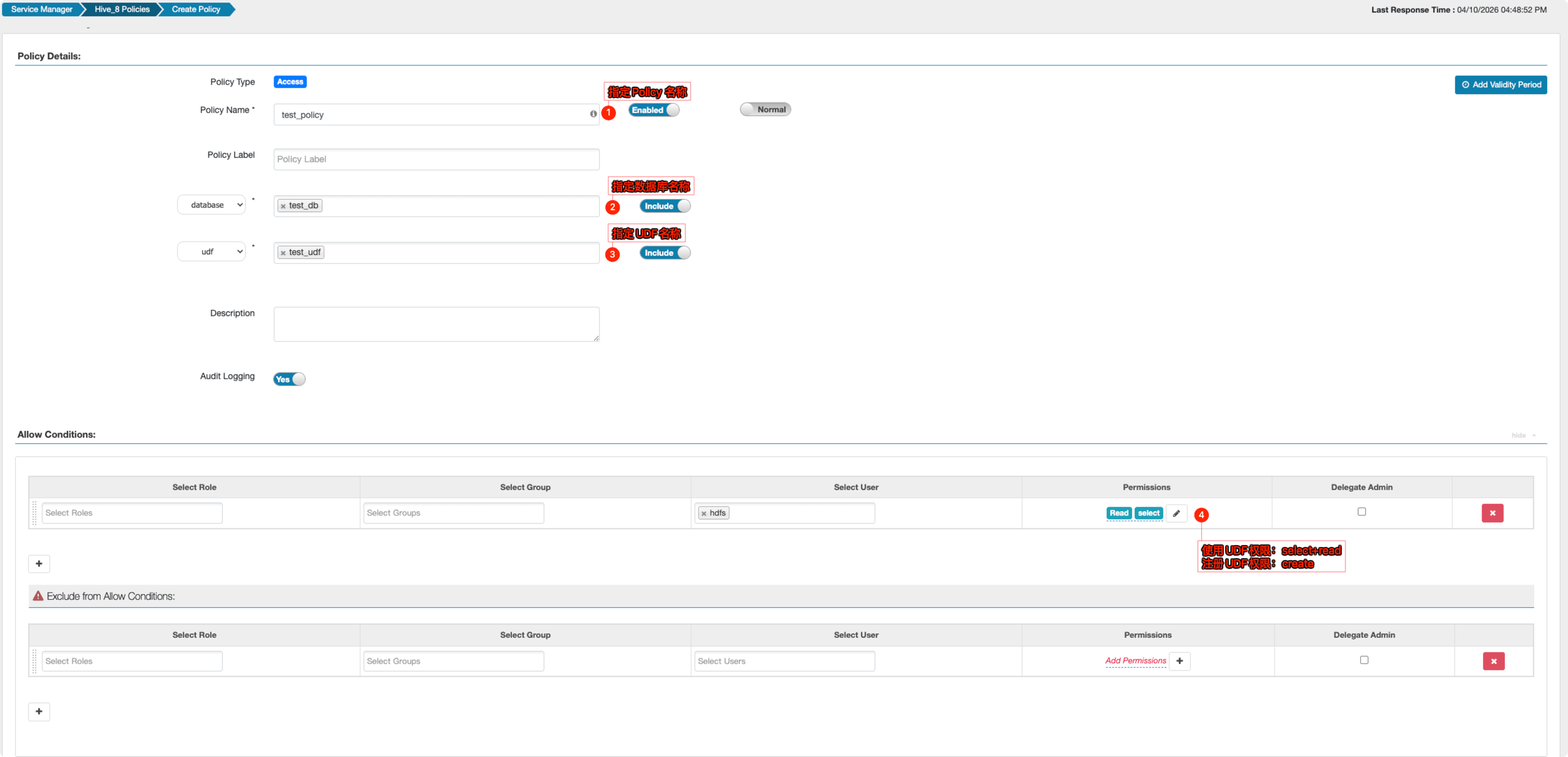The width and height of the screenshot is (1568, 757).
Task: Toggle the Normal override switch
Action: pos(765,110)
